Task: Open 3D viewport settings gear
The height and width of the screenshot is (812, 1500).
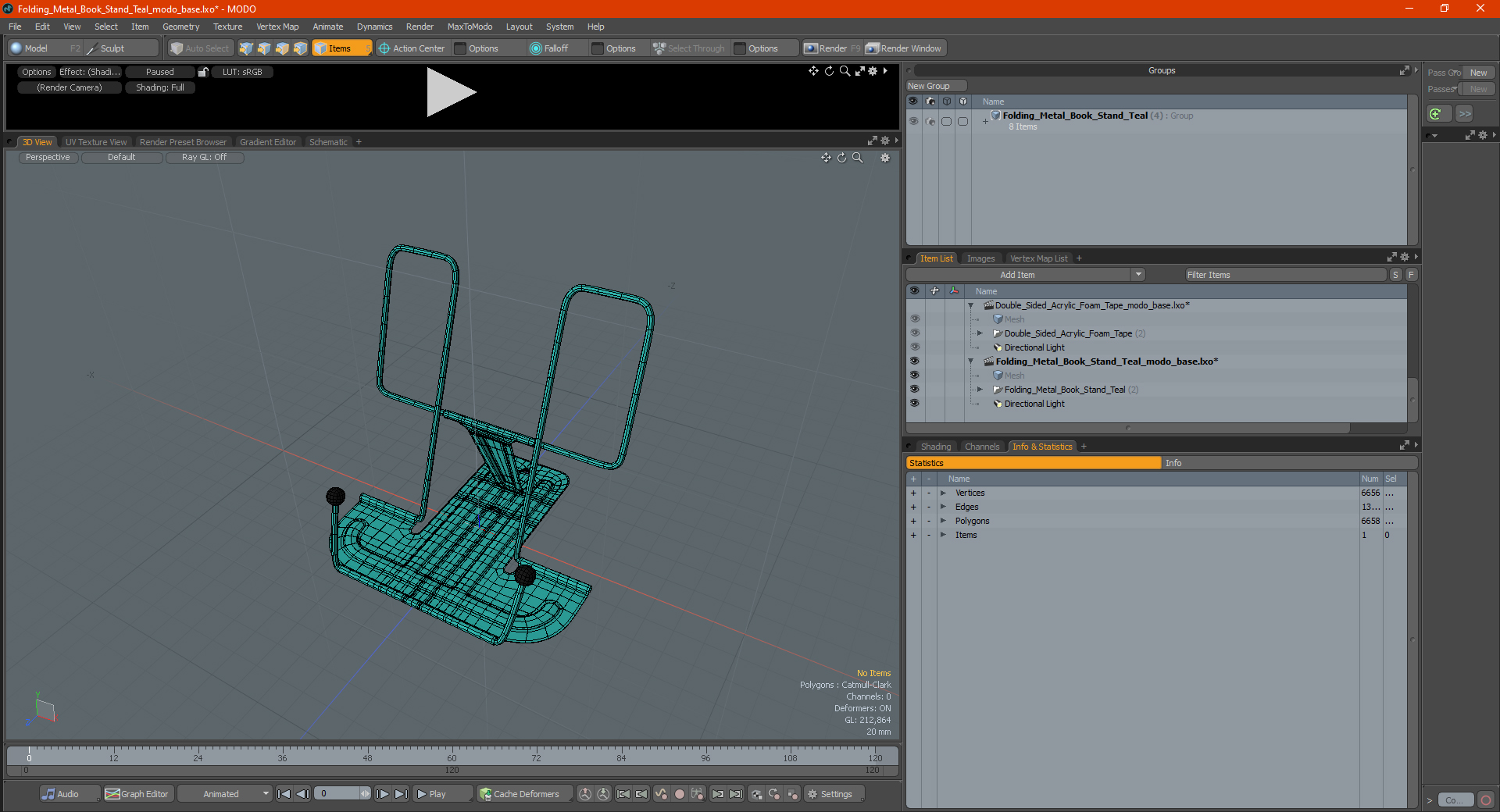Action: click(885, 158)
